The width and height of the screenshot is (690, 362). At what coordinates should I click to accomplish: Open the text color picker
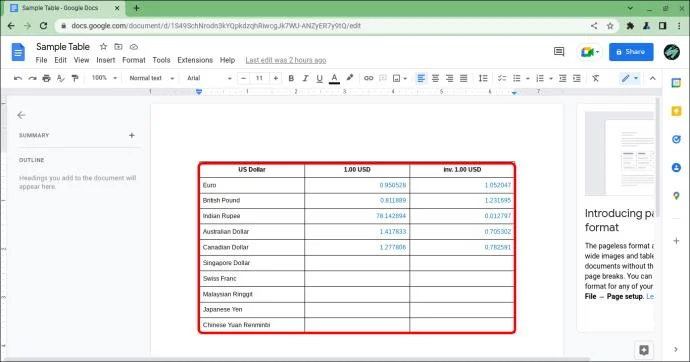pyautogui.click(x=334, y=78)
